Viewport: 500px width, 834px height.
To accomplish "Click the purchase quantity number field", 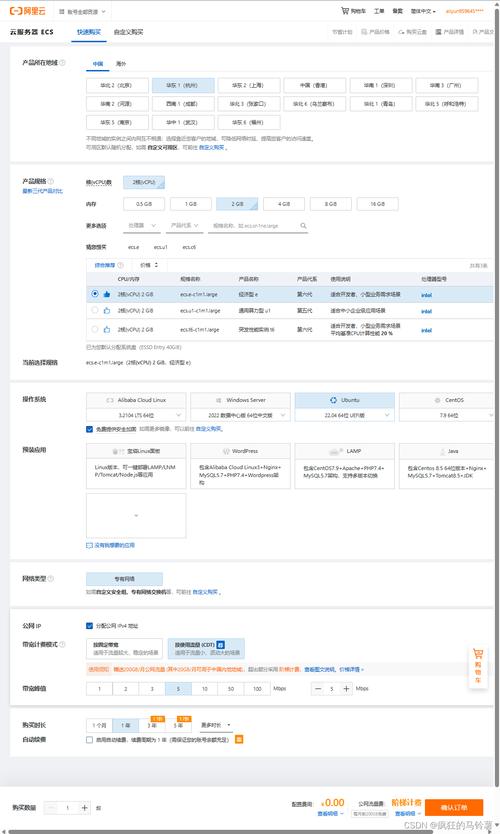I will click(68, 808).
